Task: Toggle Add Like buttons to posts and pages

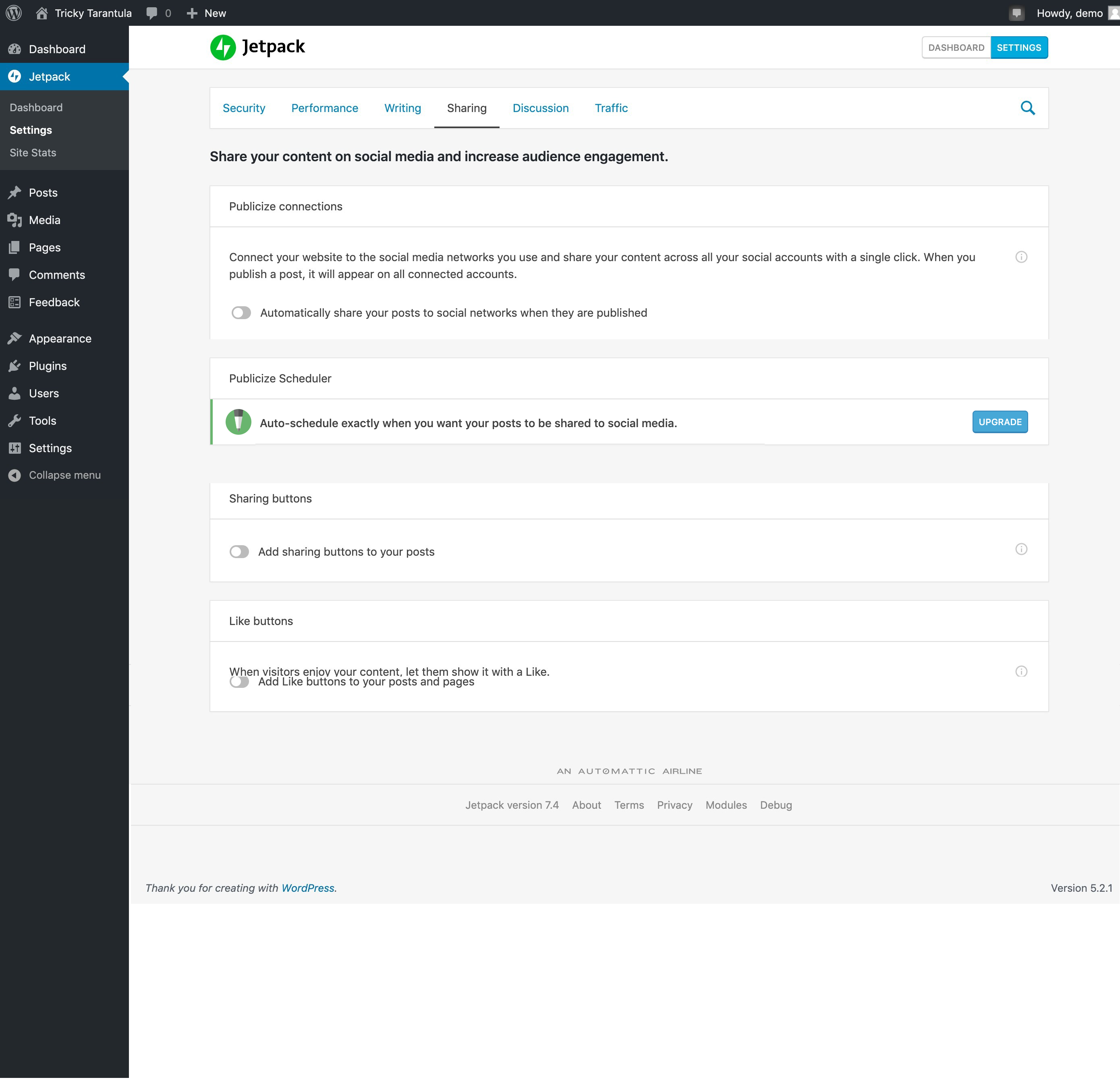Action: coord(239,682)
